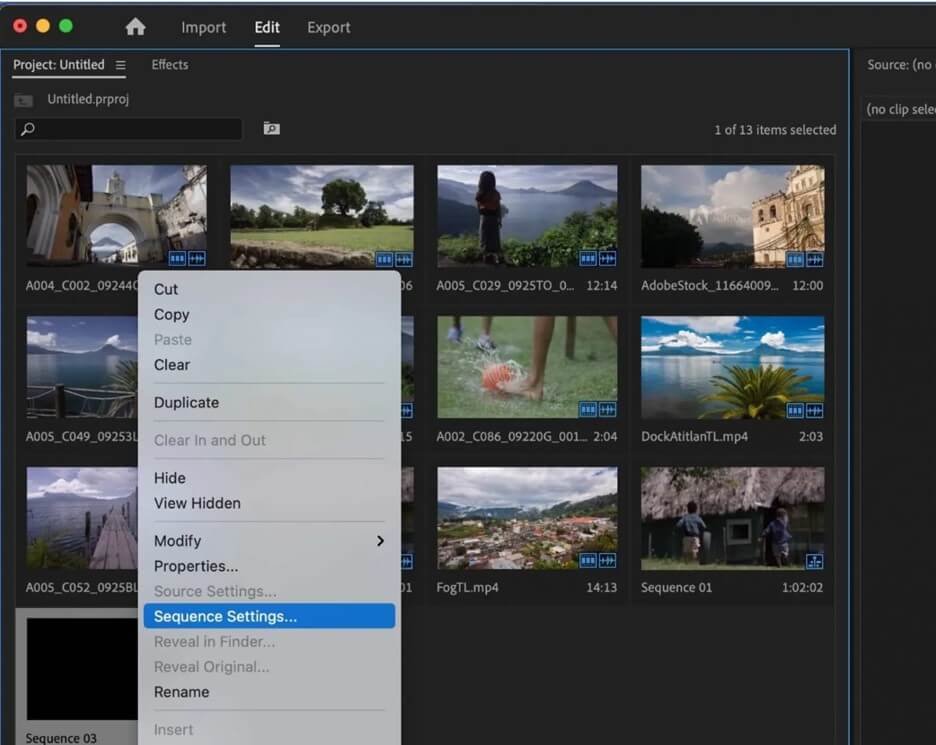The height and width of the screenshot is (745, 936).
Task: Select the A004_C002 arch clip thumbnail
Action: pyautogui.click(x=116, y=216)
